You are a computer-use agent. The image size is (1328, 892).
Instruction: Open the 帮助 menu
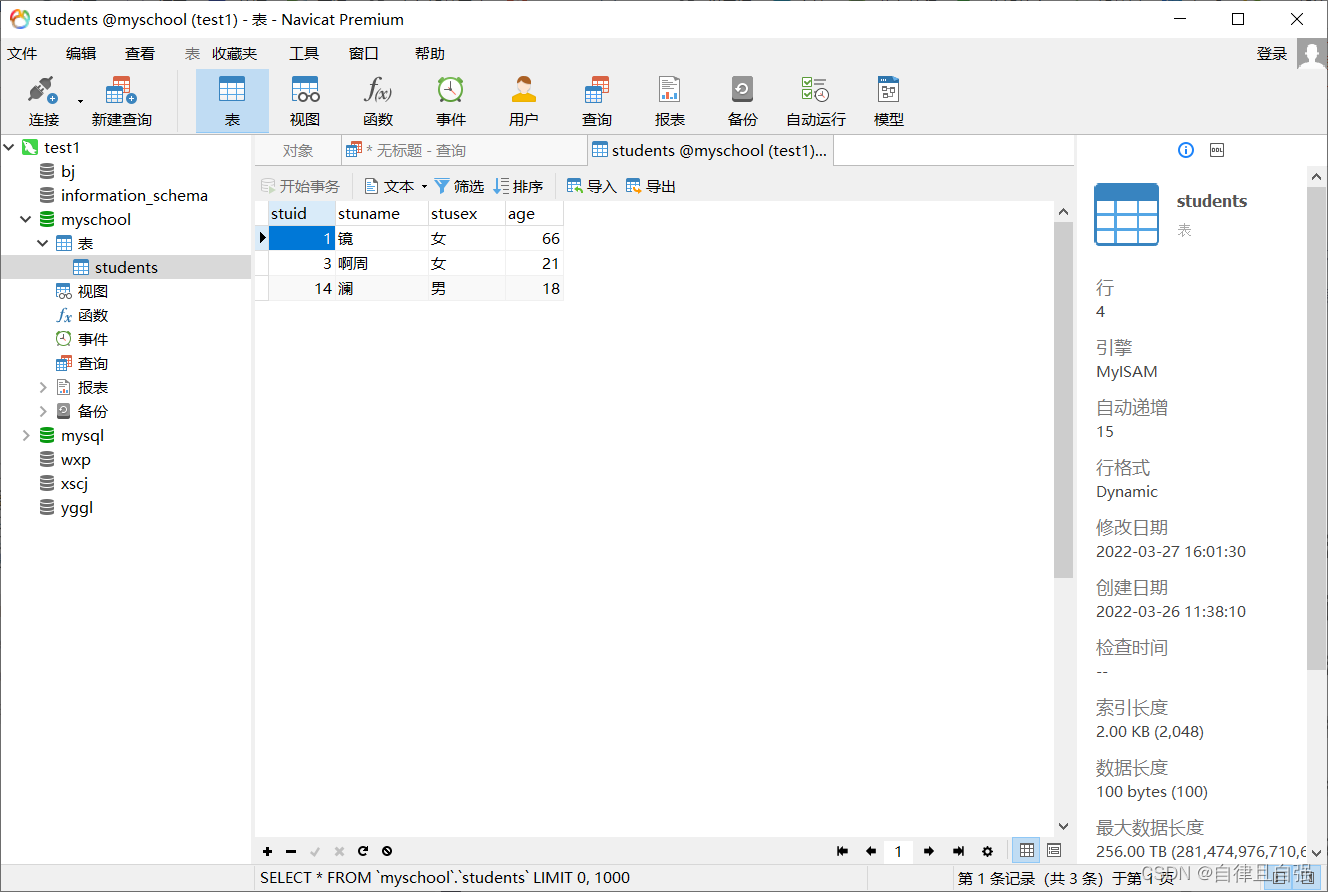(429, 54)
